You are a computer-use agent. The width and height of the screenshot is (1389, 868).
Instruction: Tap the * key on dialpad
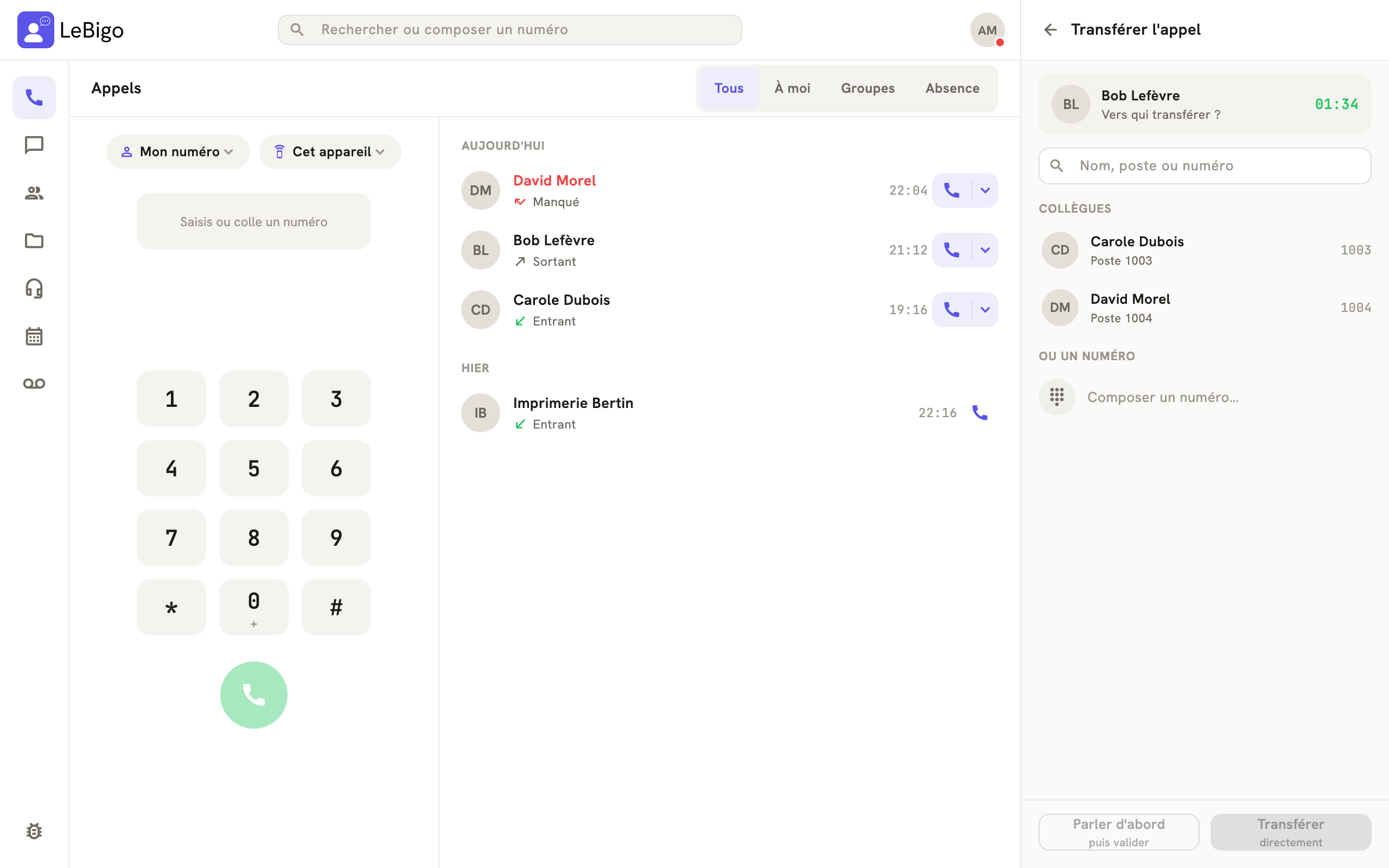tap(171, 608)
